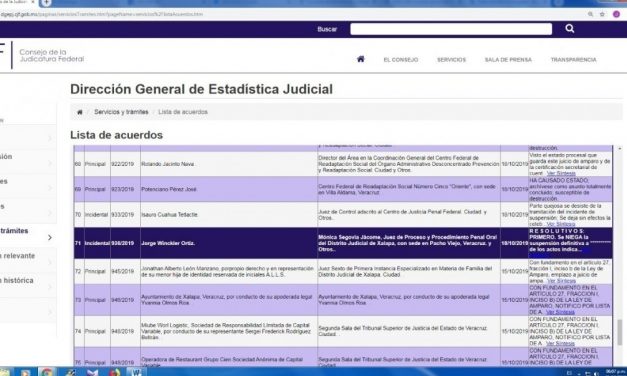Click the case number 922/2019 cell
Image resolution: width=627 pixels, height=376 pixels.
click(x=125, y=164)
